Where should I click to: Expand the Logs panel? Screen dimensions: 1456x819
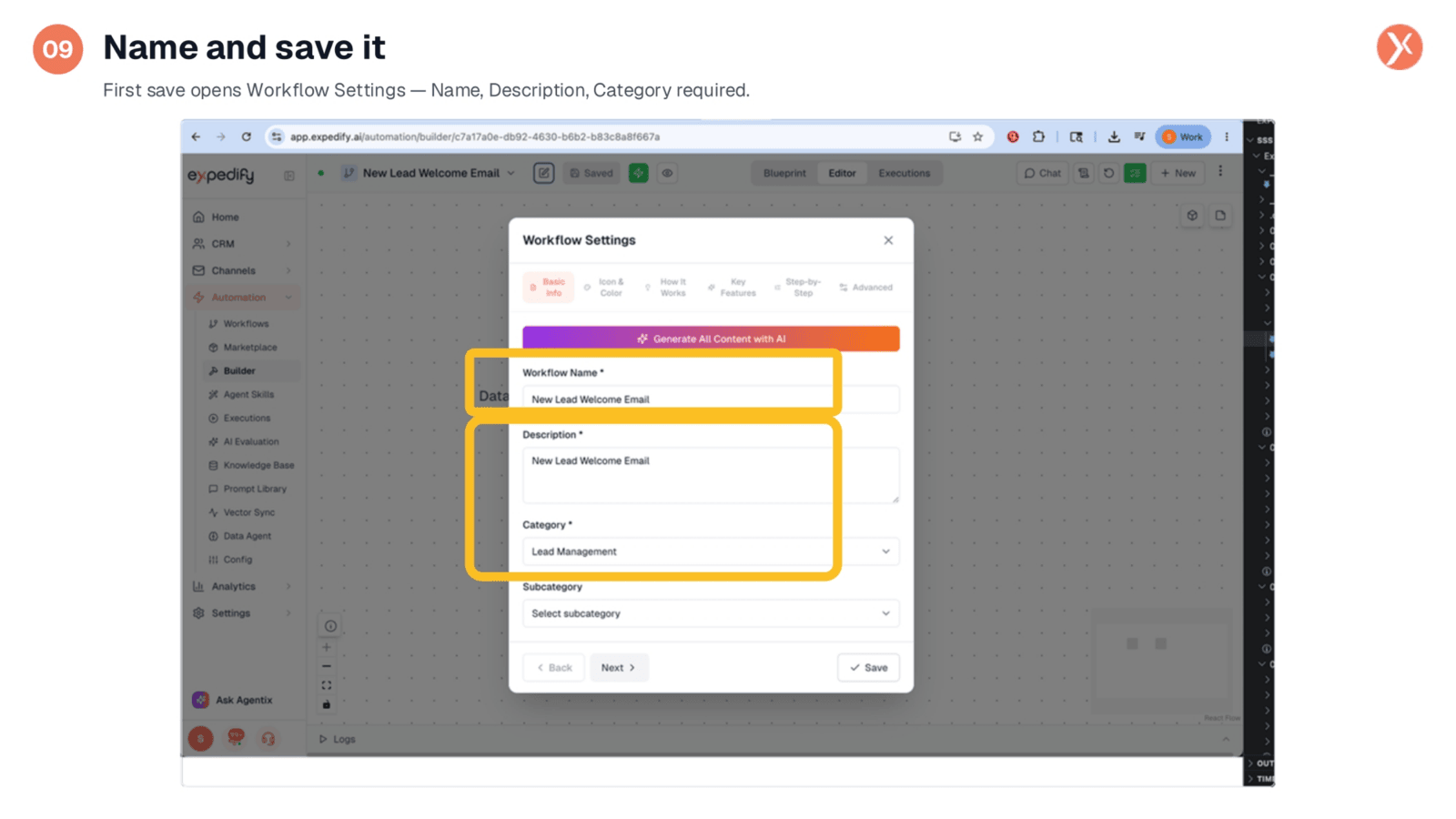click(338, 739)
